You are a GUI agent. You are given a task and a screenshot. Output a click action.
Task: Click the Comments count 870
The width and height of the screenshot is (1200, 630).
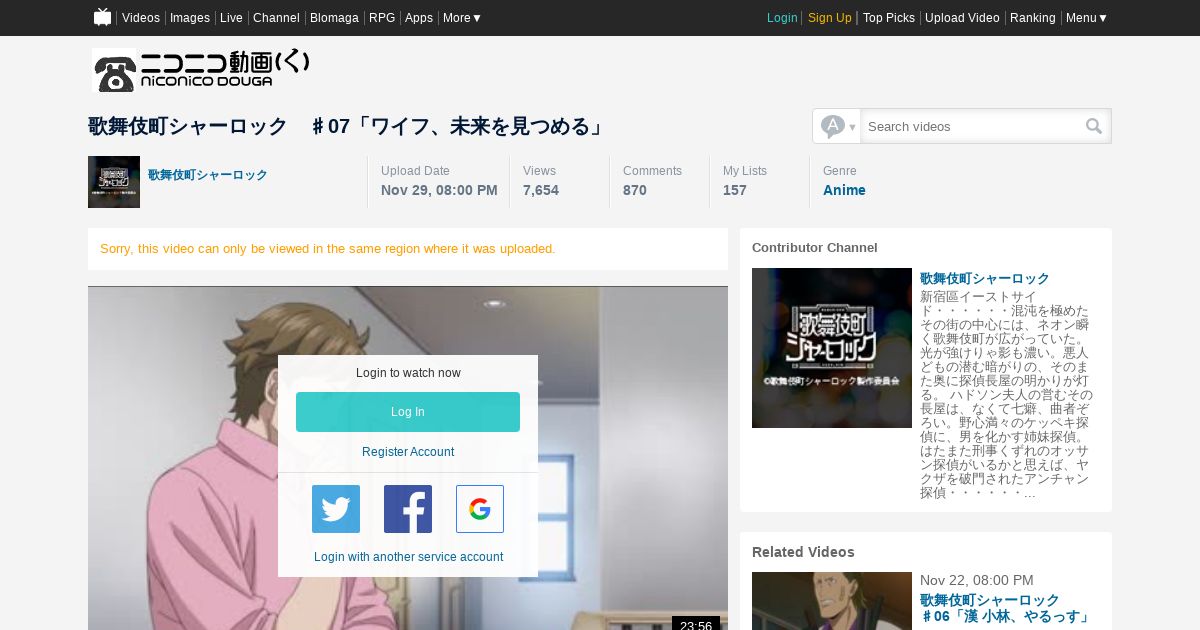(635, 190)
